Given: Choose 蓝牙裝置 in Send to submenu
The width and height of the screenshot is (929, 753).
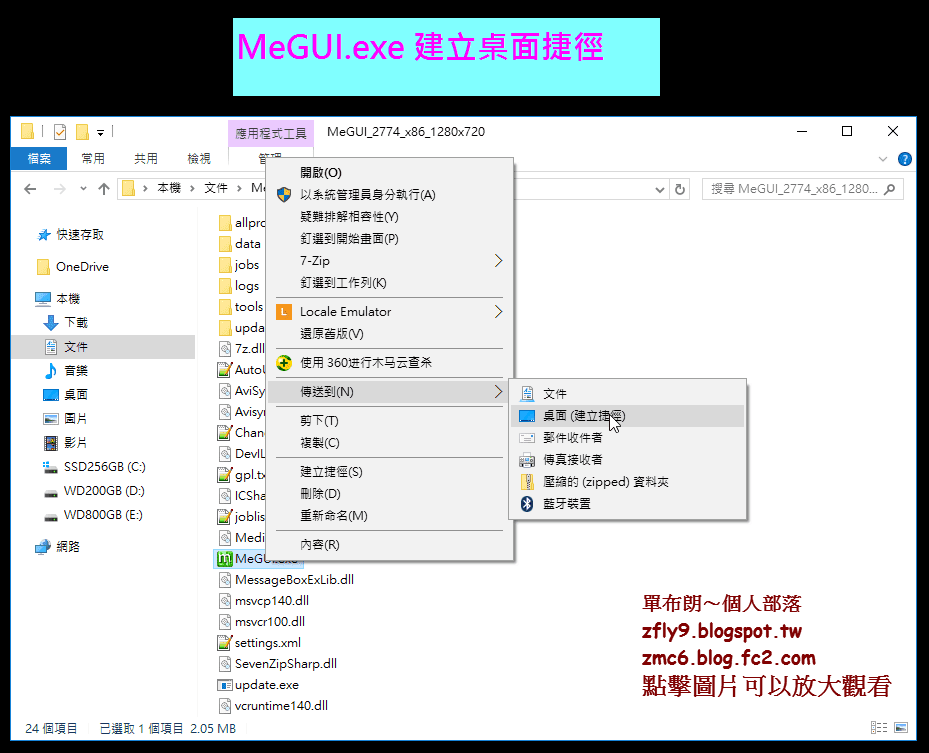Looking at the screenshot, I should pos(627,504).
